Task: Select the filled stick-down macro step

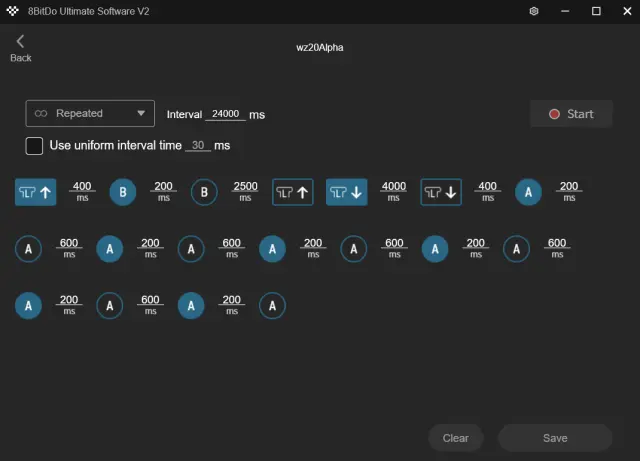Action: pyautogui.click(x=346, y=192)
